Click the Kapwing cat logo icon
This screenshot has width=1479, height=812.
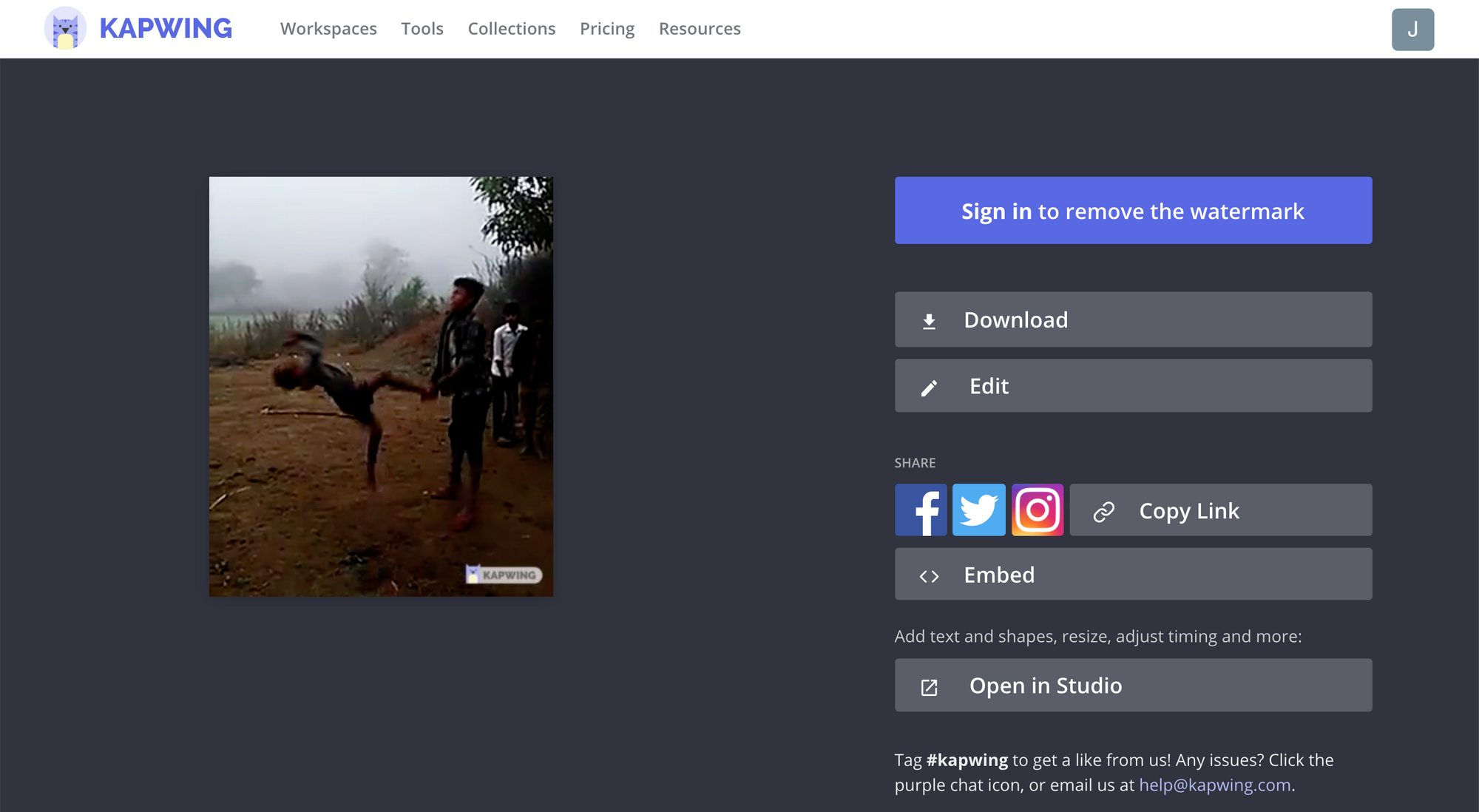pos(65,29)
